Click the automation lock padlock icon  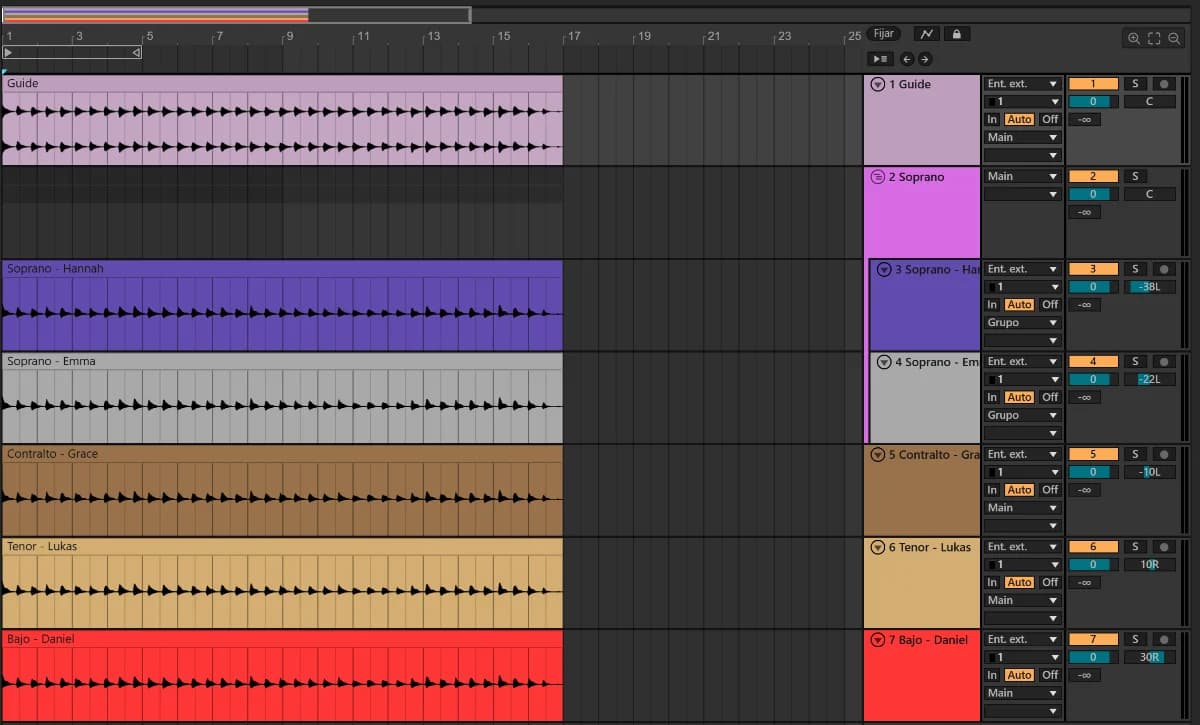tap(956, 34)
